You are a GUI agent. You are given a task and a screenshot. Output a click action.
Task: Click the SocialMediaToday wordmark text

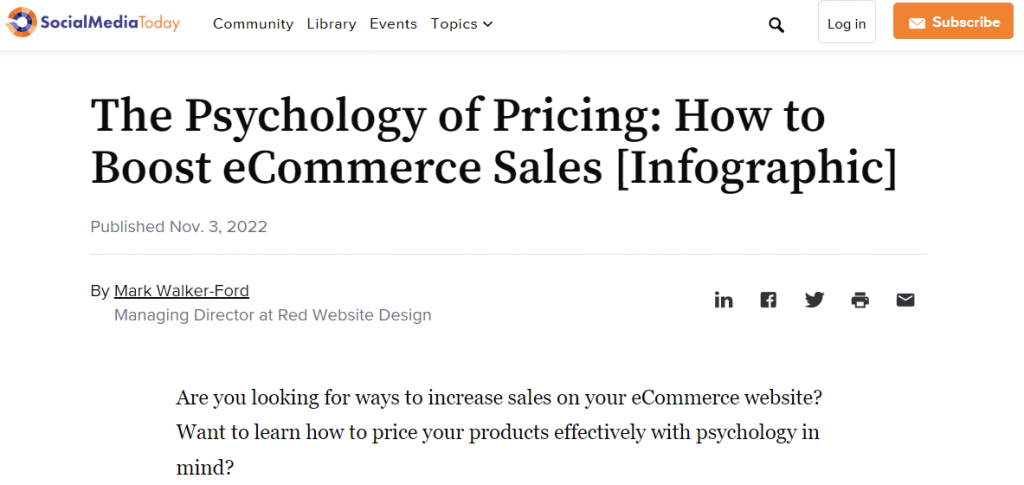pyautogui.click(x=110, y=23)
